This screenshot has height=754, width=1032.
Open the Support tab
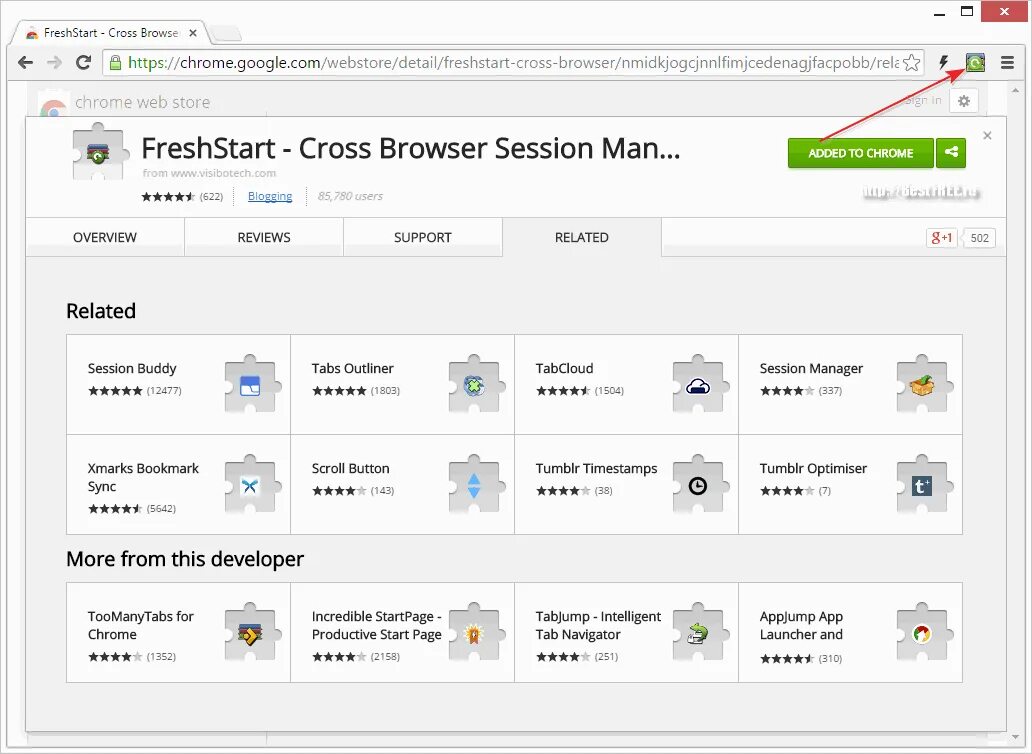[423, 237]
